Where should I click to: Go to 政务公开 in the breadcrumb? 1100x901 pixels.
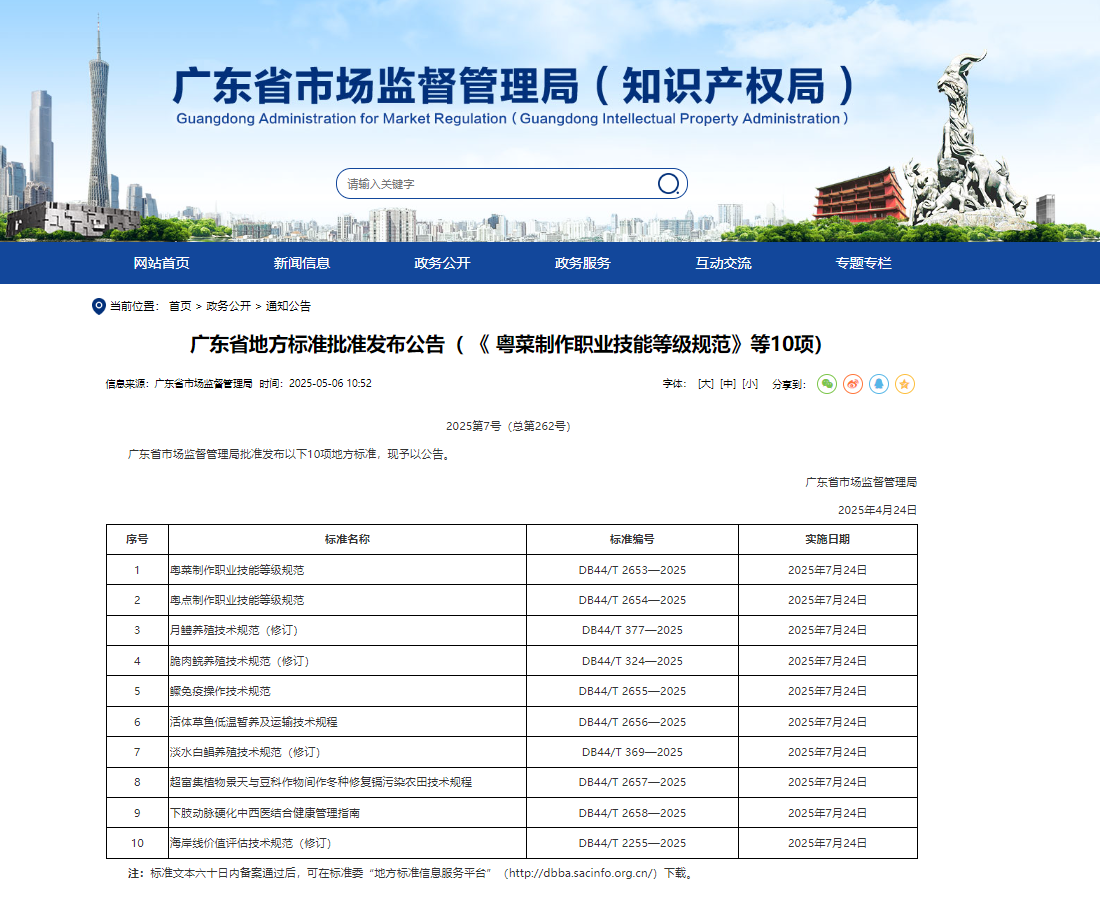(229, 306)
